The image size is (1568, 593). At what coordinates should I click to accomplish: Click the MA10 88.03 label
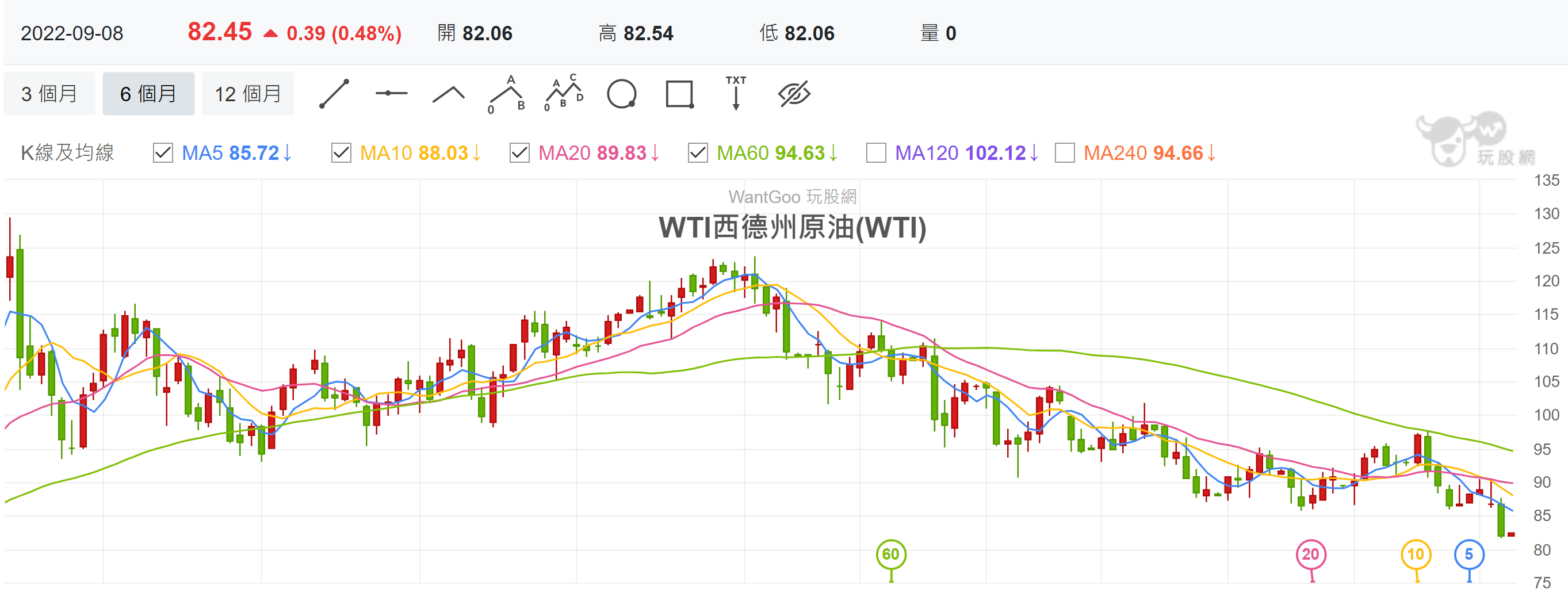[x=421, y=153]
